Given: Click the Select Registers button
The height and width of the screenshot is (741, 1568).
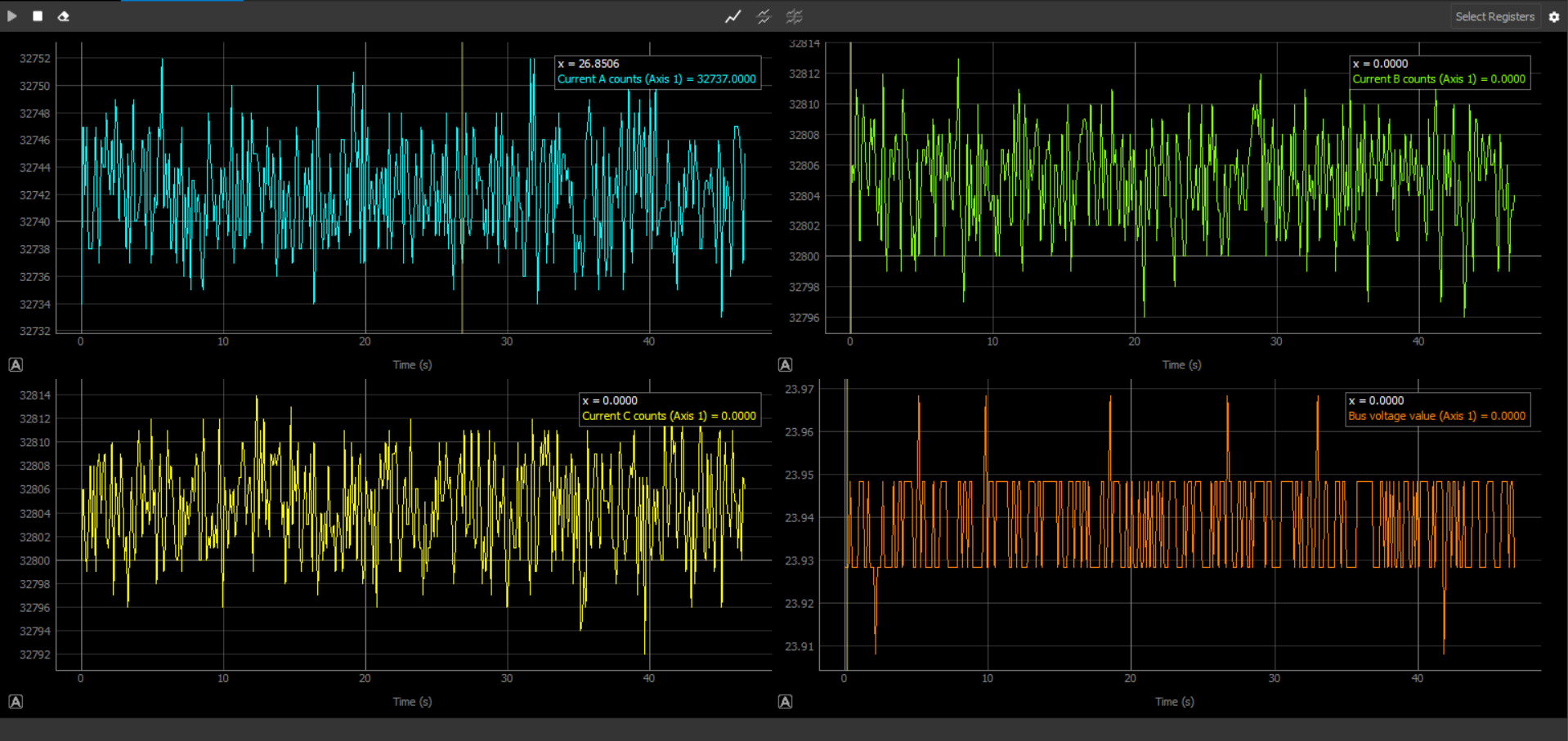Looking at the screenshot, I should (x=1494, y=16).
